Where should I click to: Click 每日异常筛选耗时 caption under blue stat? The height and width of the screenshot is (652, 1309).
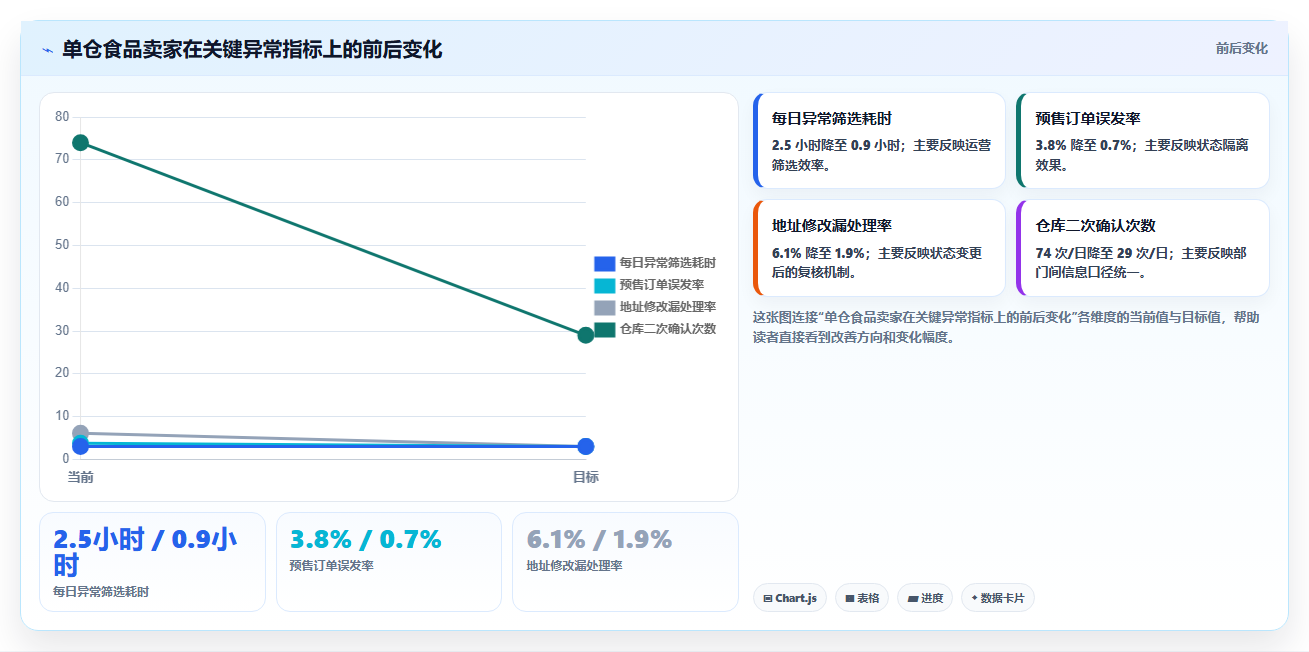pos(101,592)
